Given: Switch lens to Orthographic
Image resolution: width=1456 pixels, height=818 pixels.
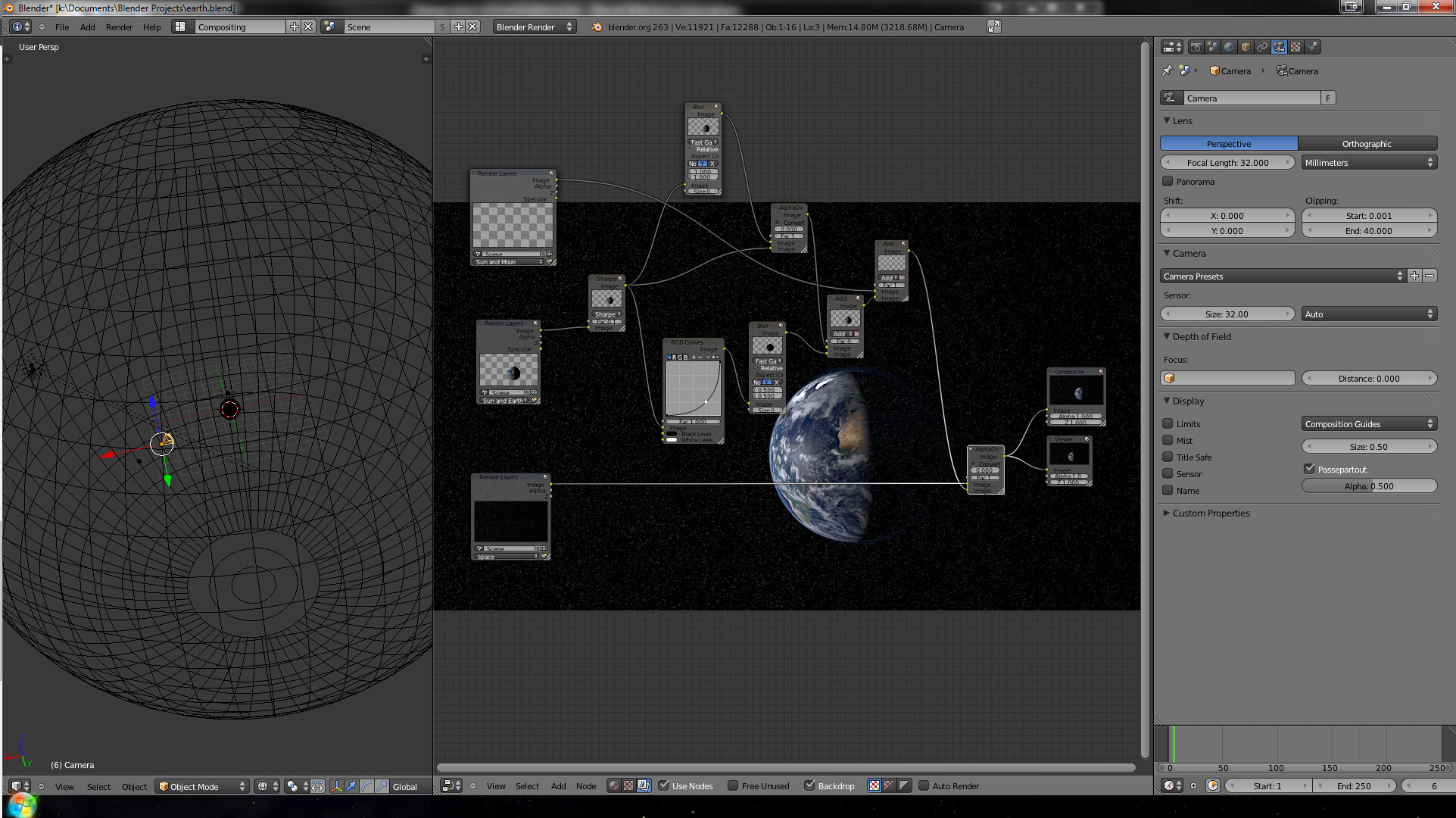Looking at the screenshot, I should click(x=1367, y=144).
